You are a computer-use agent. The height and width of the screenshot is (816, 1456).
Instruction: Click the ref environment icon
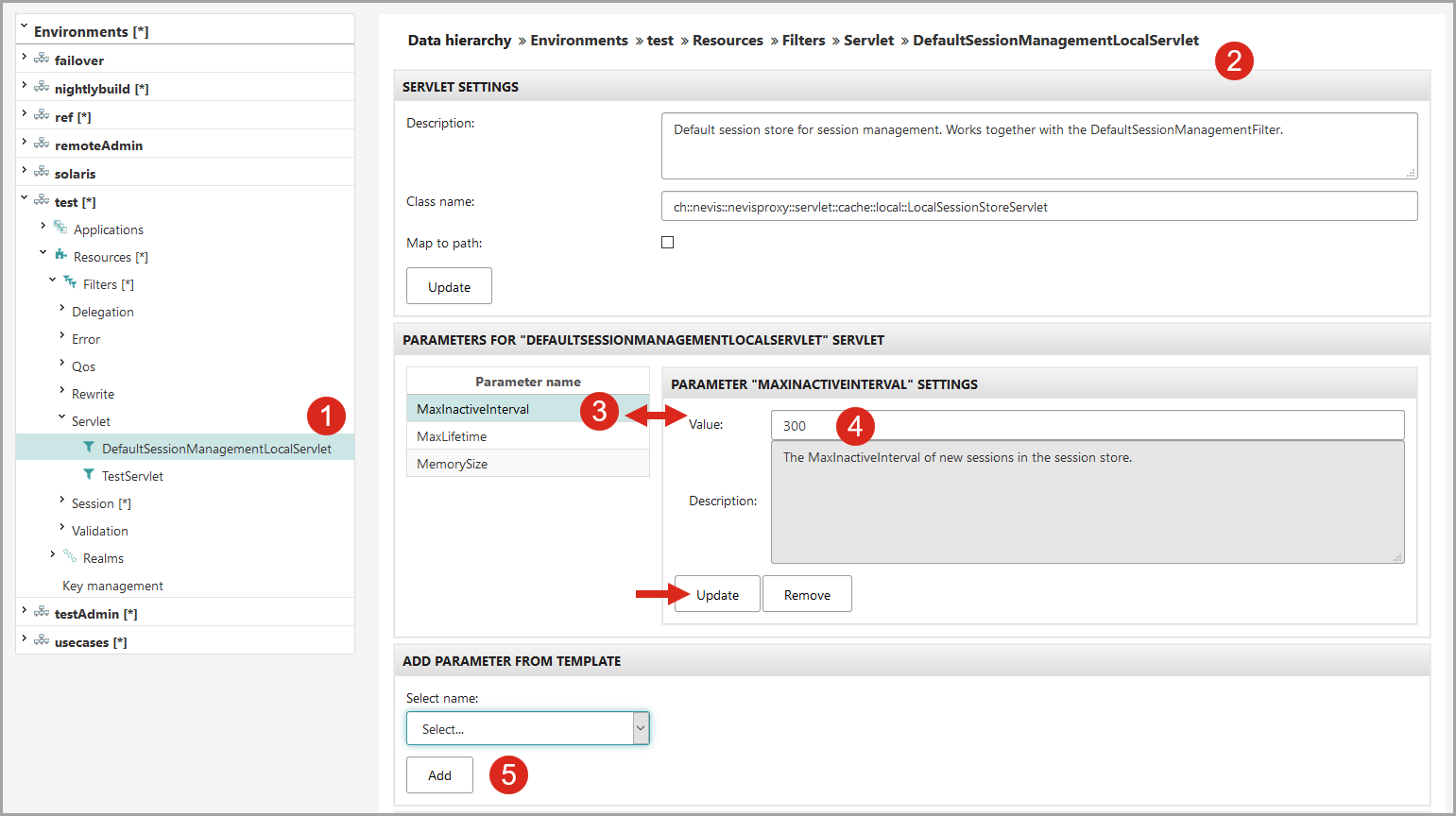[x=42, y=115]
